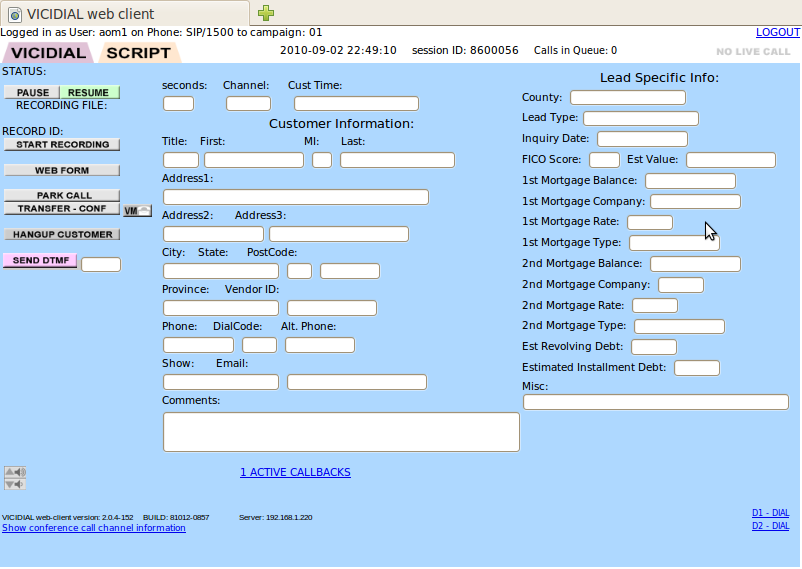Image resolution: width=802 pixels, height=569 pixels.
Task: Open the 1 ACTIVE CALLBACKS link
Action: point(295,472)
